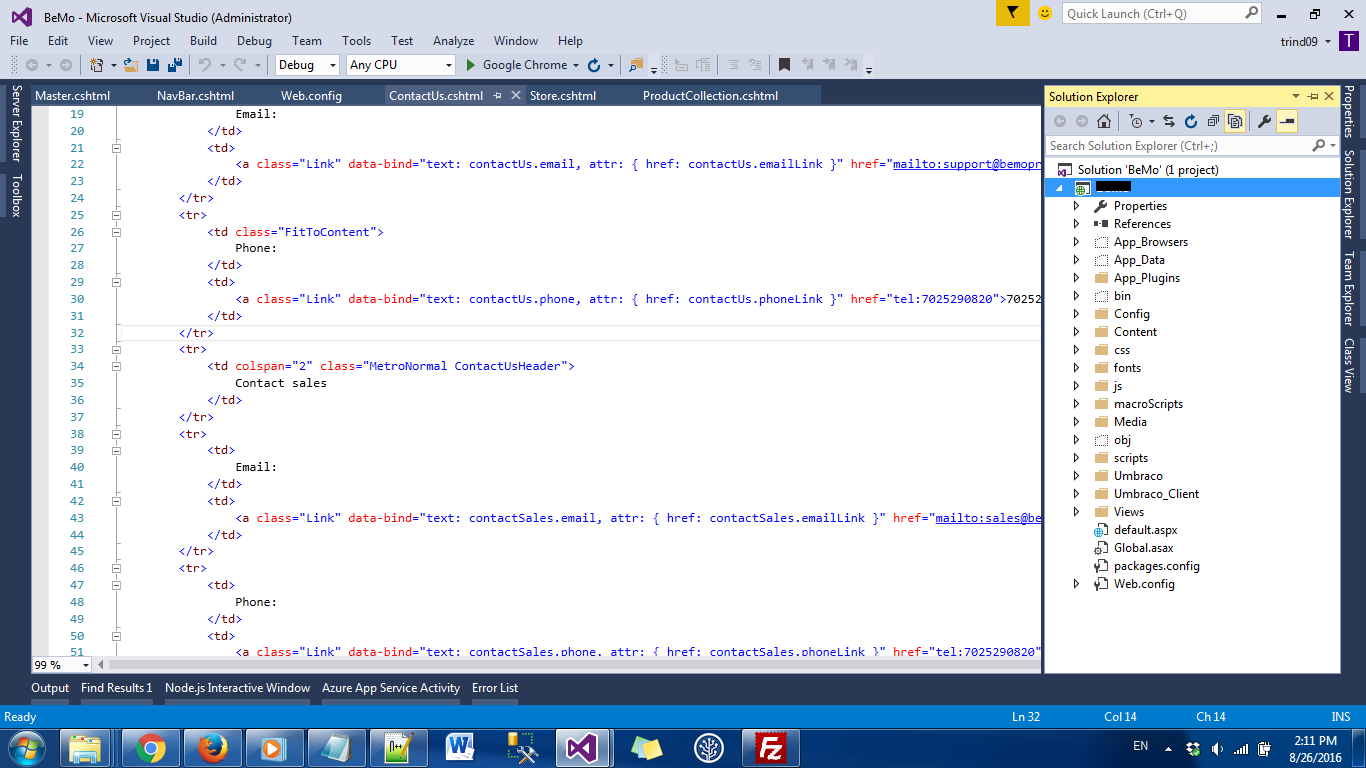Expand the Properties node in Solution Explorer
Image resolution: width=1366 pixels, height=768 pixels.
click(x=1076, y=206)
